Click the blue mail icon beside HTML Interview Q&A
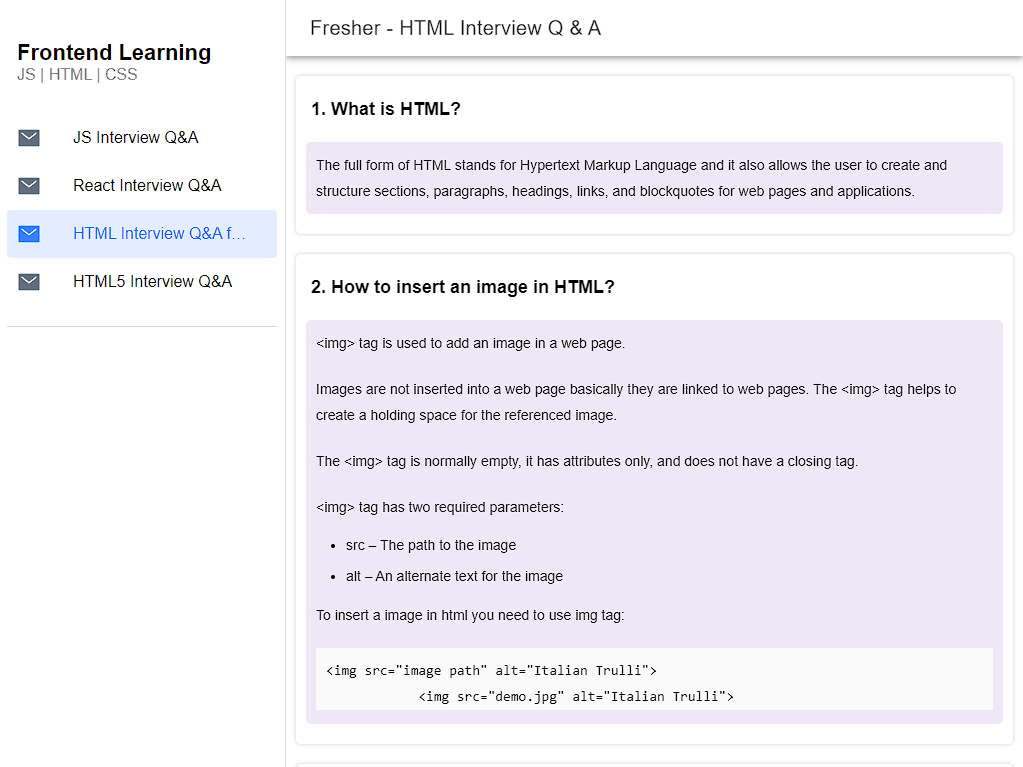The height and width of the screenshot is (767, 1023). pyautogui.click(x=29, y=233)
